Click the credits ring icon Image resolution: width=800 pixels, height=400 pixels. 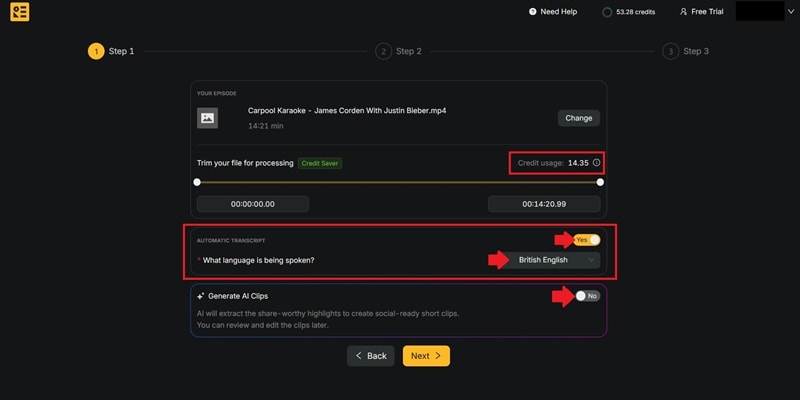pos(607,12)
